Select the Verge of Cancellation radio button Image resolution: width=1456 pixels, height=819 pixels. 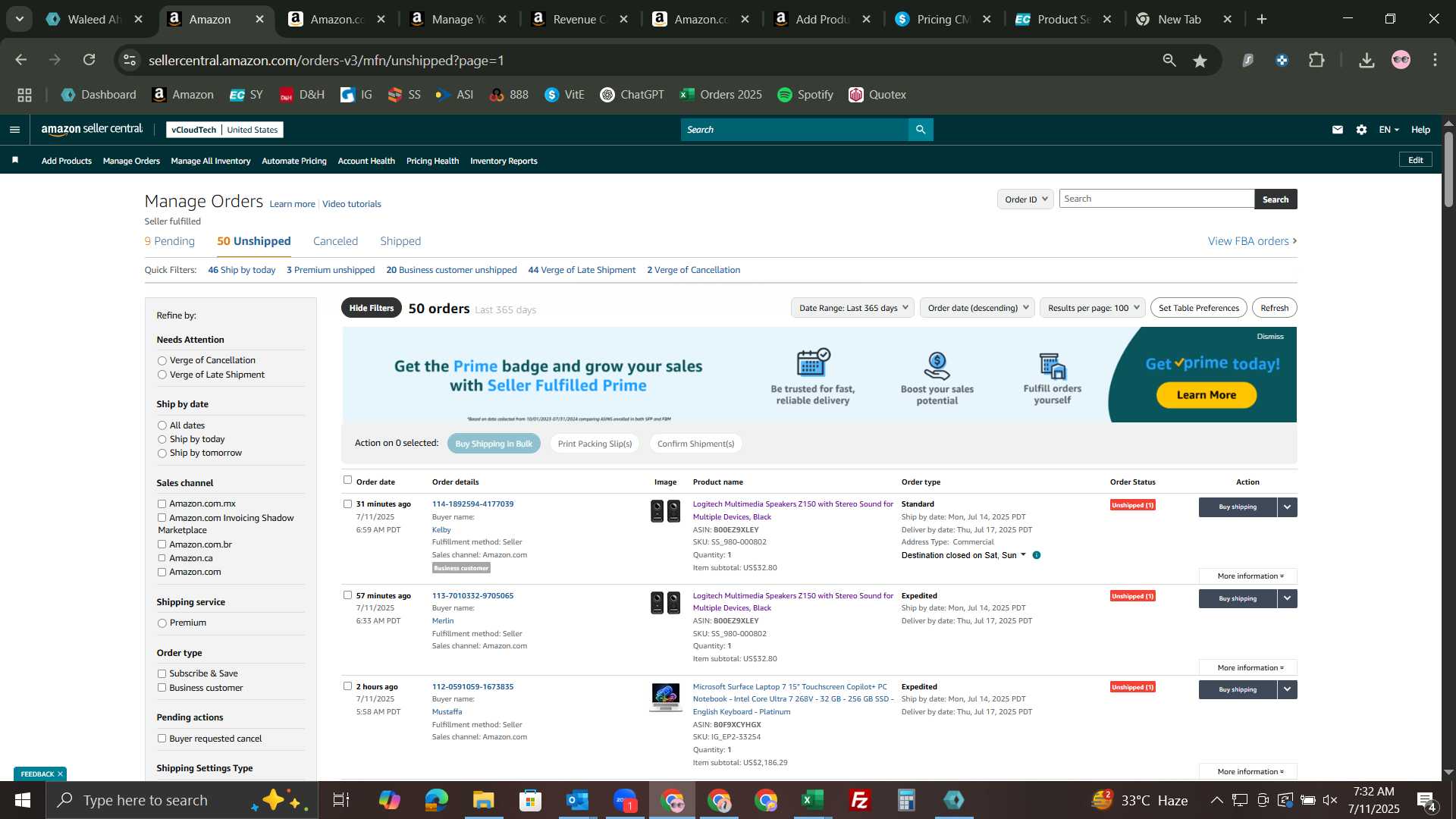coord(162,361)
